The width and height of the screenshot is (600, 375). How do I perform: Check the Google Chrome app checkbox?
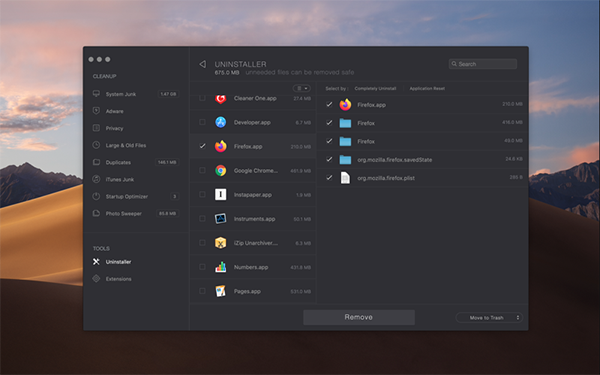coord(202,170)
